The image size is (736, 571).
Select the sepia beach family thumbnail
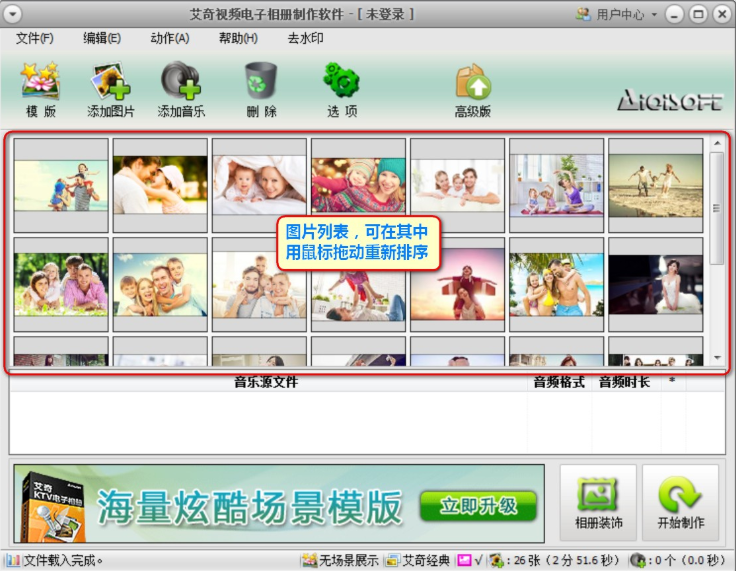(656, 185)
